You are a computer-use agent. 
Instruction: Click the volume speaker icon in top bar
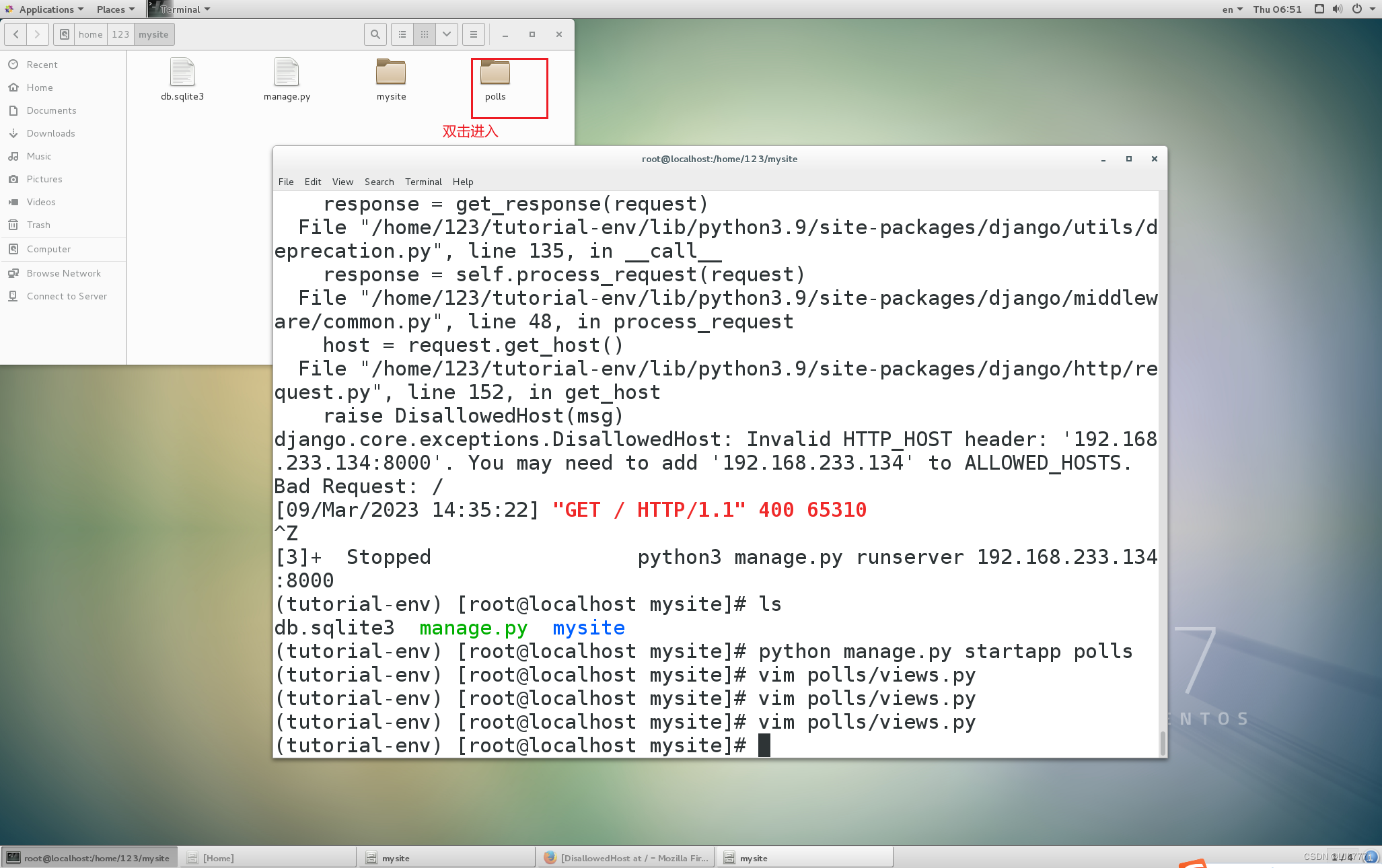[x=1338, y=9]
